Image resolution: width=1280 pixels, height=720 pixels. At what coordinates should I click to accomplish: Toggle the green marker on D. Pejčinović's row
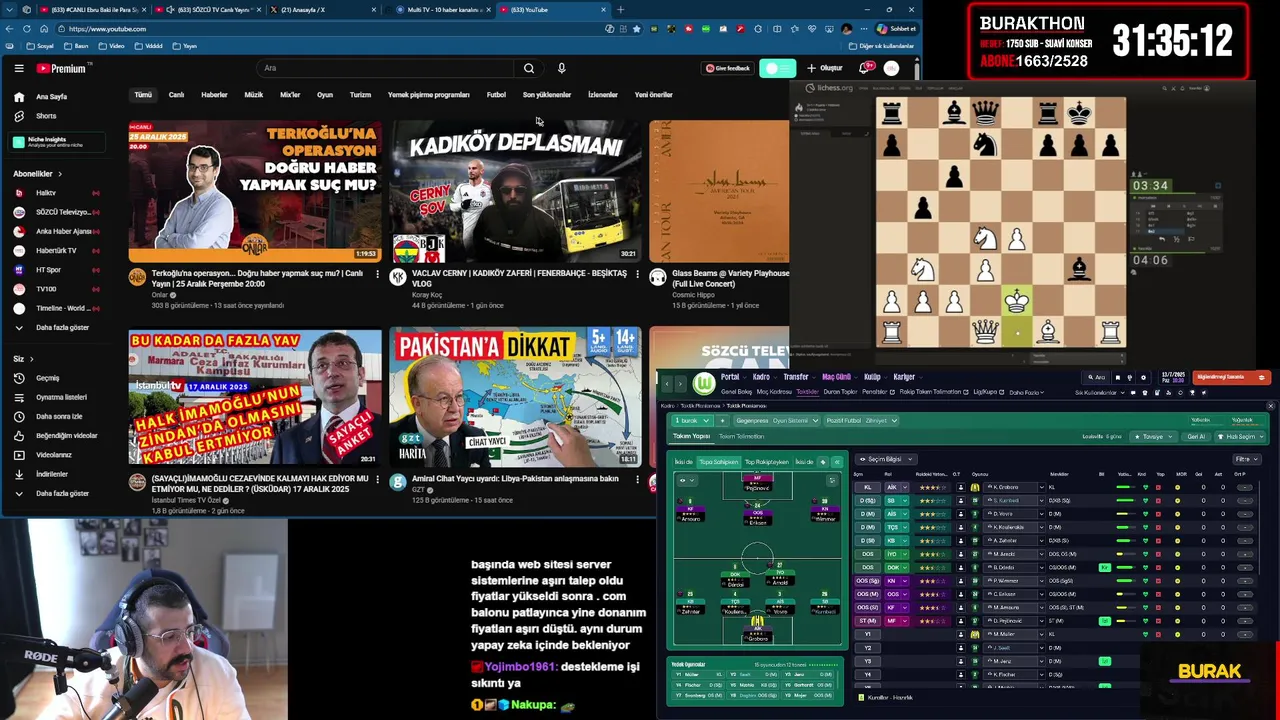click(x=1105, y=621)
